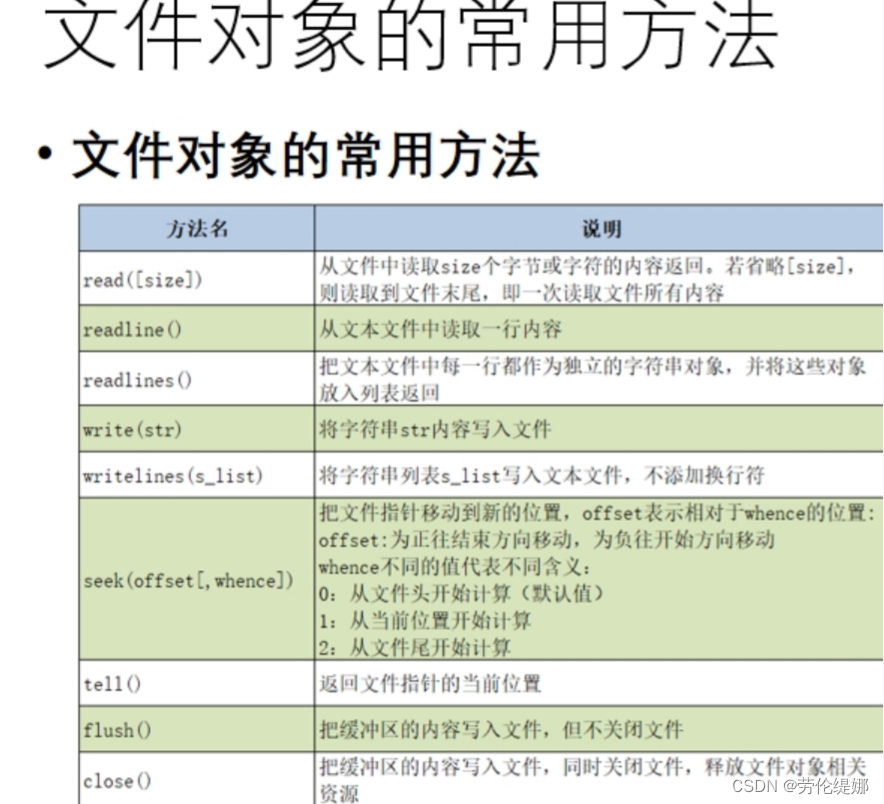The height and width of the screenshot is (804, 884).
Task: Click the 方法名 column header
Action: tap(196, 228)
